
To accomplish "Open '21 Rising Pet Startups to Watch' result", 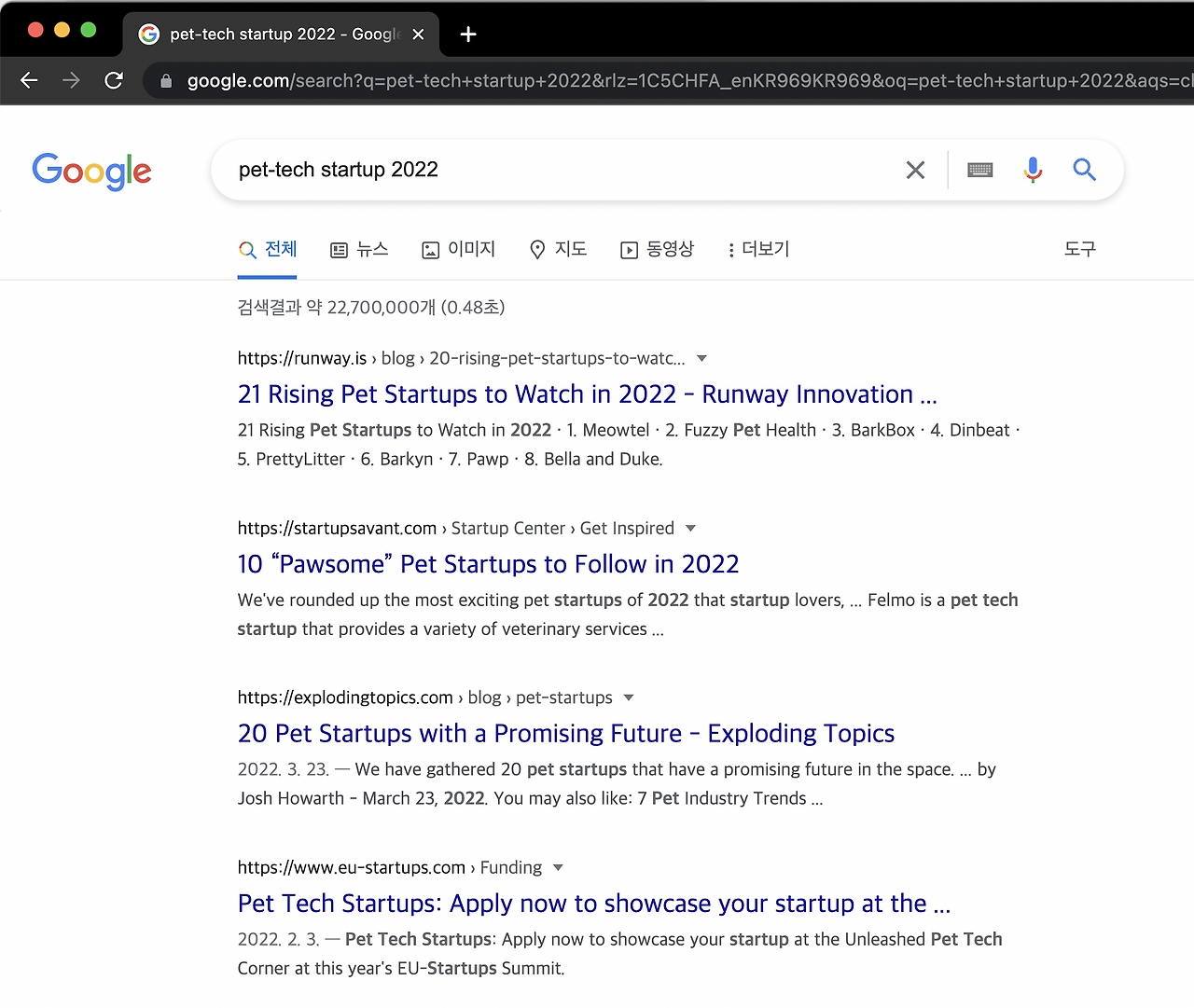I will (588, 394).
